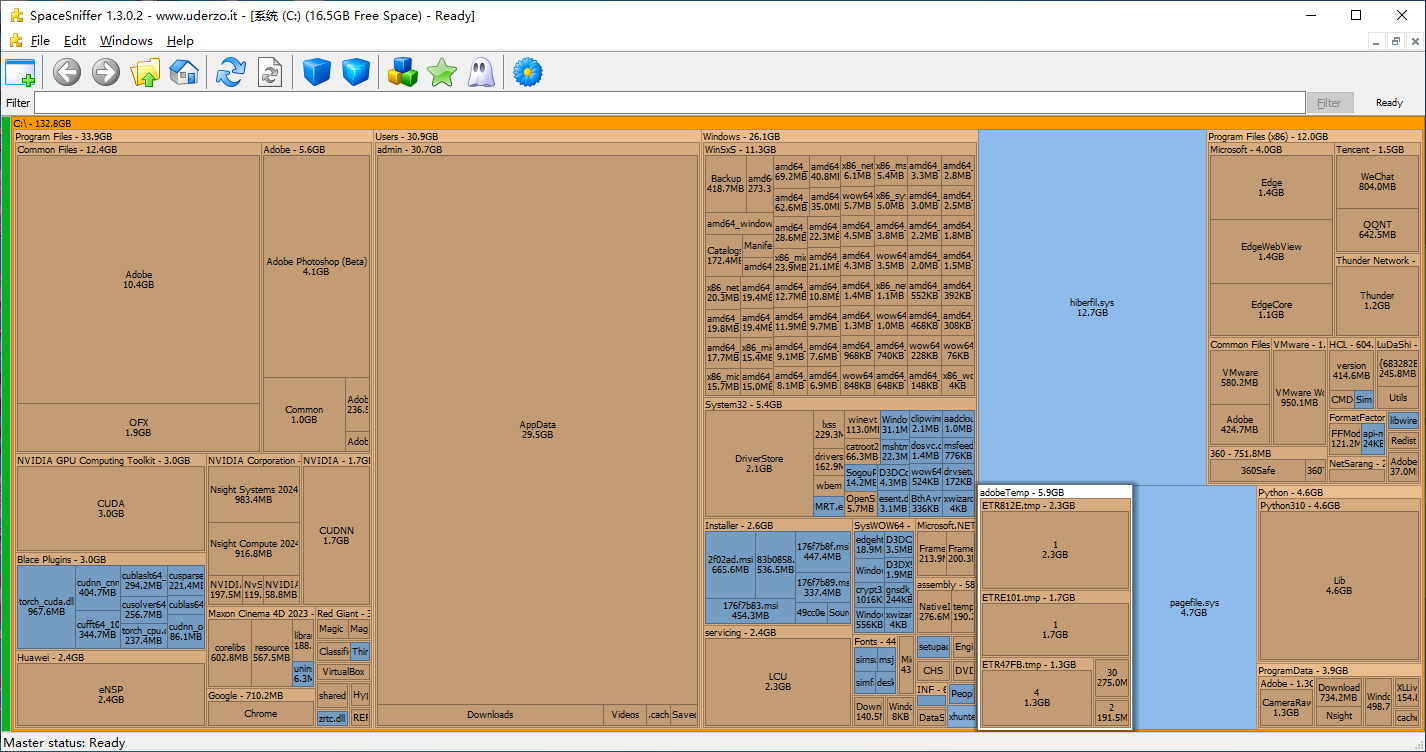Viewport: 1426px width, 752px height.
Task: Select the 360Safe block
Action: pyautogui.click(x=1257, y=470)
